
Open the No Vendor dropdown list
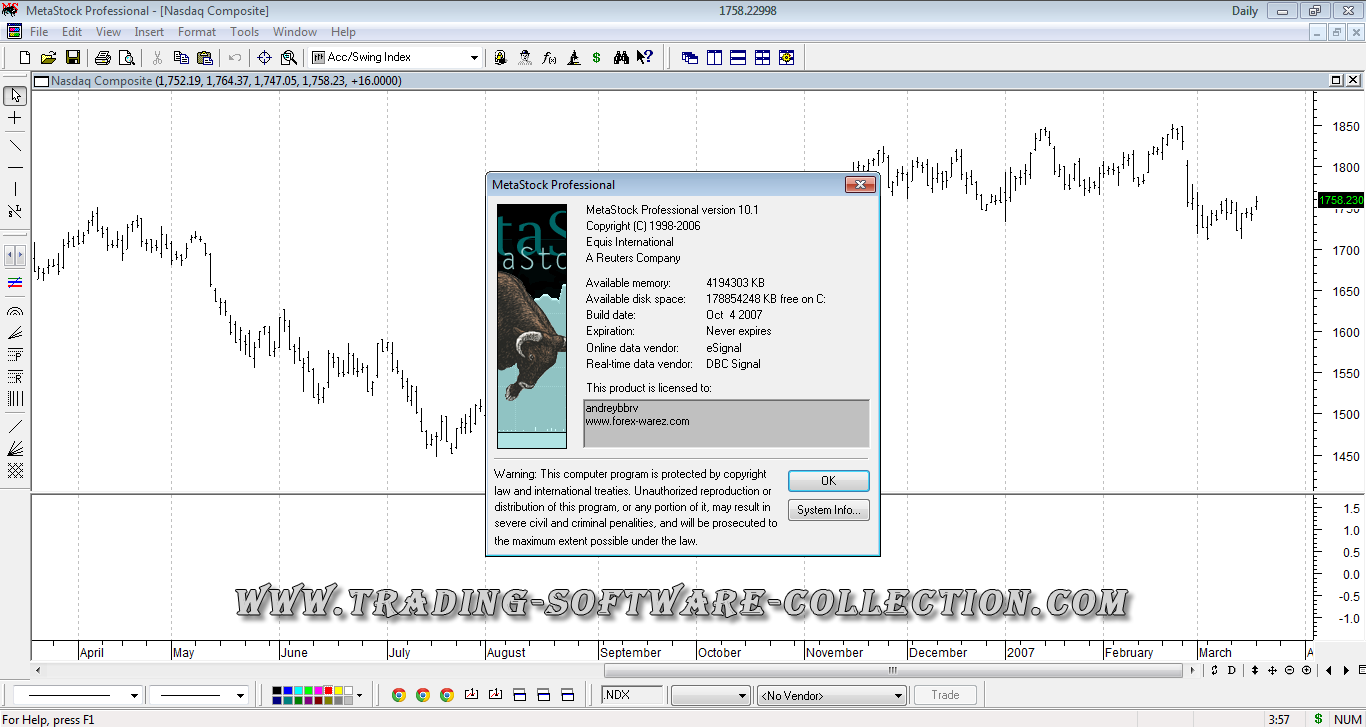(897, 695)
